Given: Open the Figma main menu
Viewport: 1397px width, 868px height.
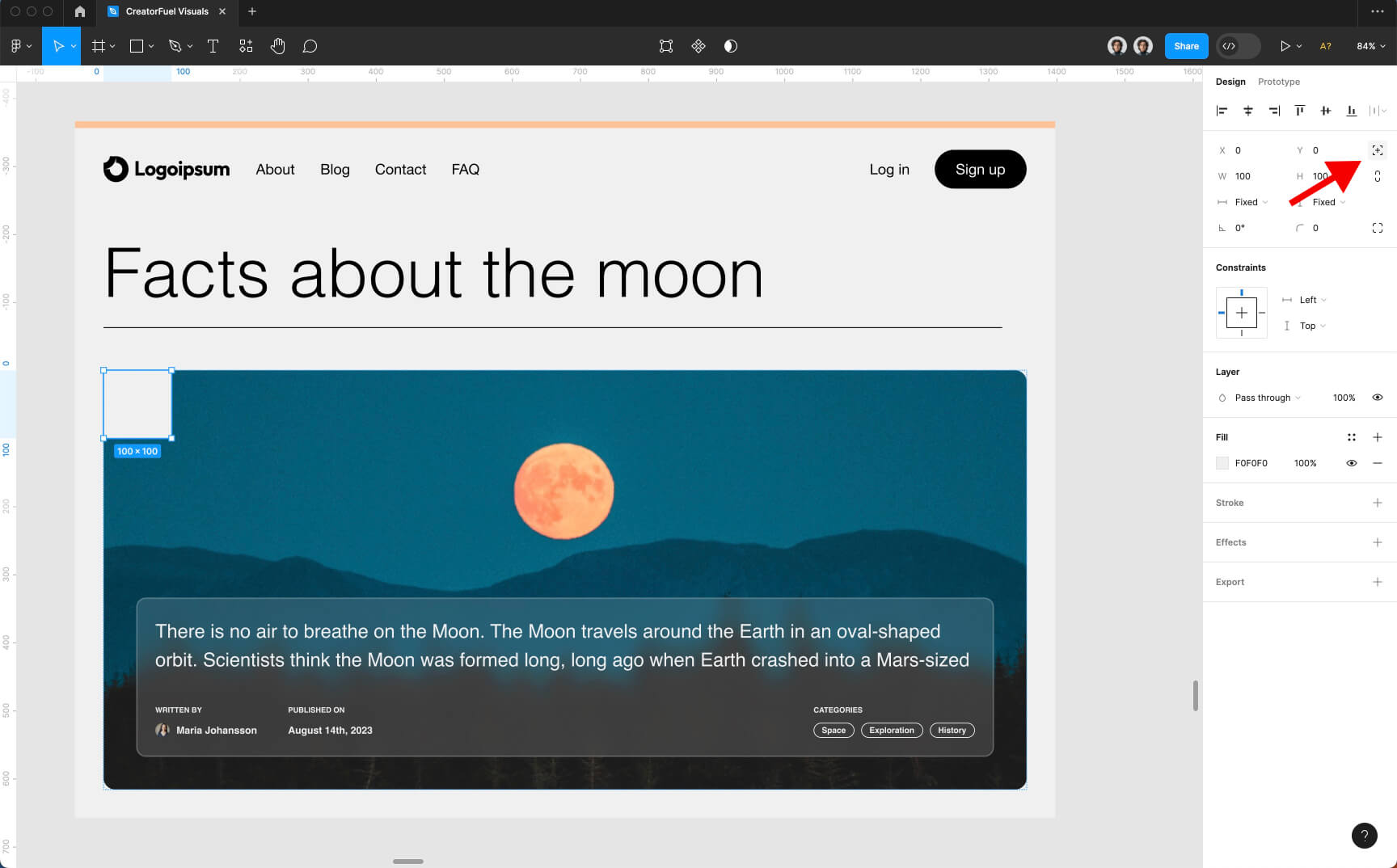Looking at the screenshot, I should pos(16,46).
